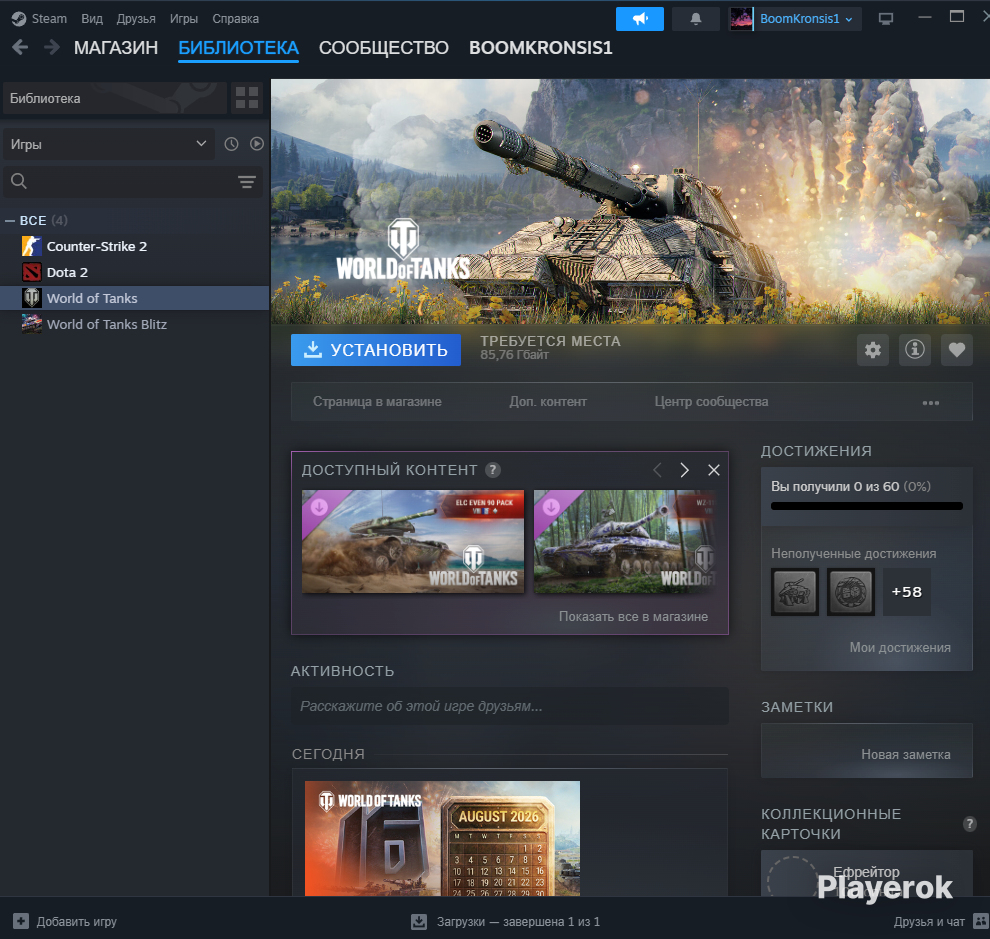The width and height of the screenshot is (990, 939).
Task: Open the Друзья menu
Action: click(136, 19)
